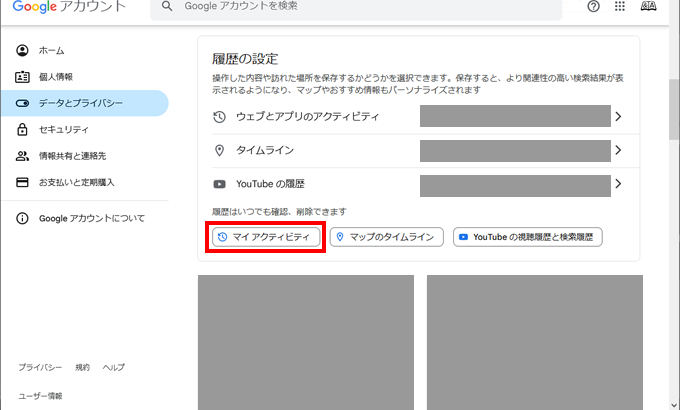The image size is (680, 410).
Task: Click the Google logo in the header
Action: click(x=35, y=6)
